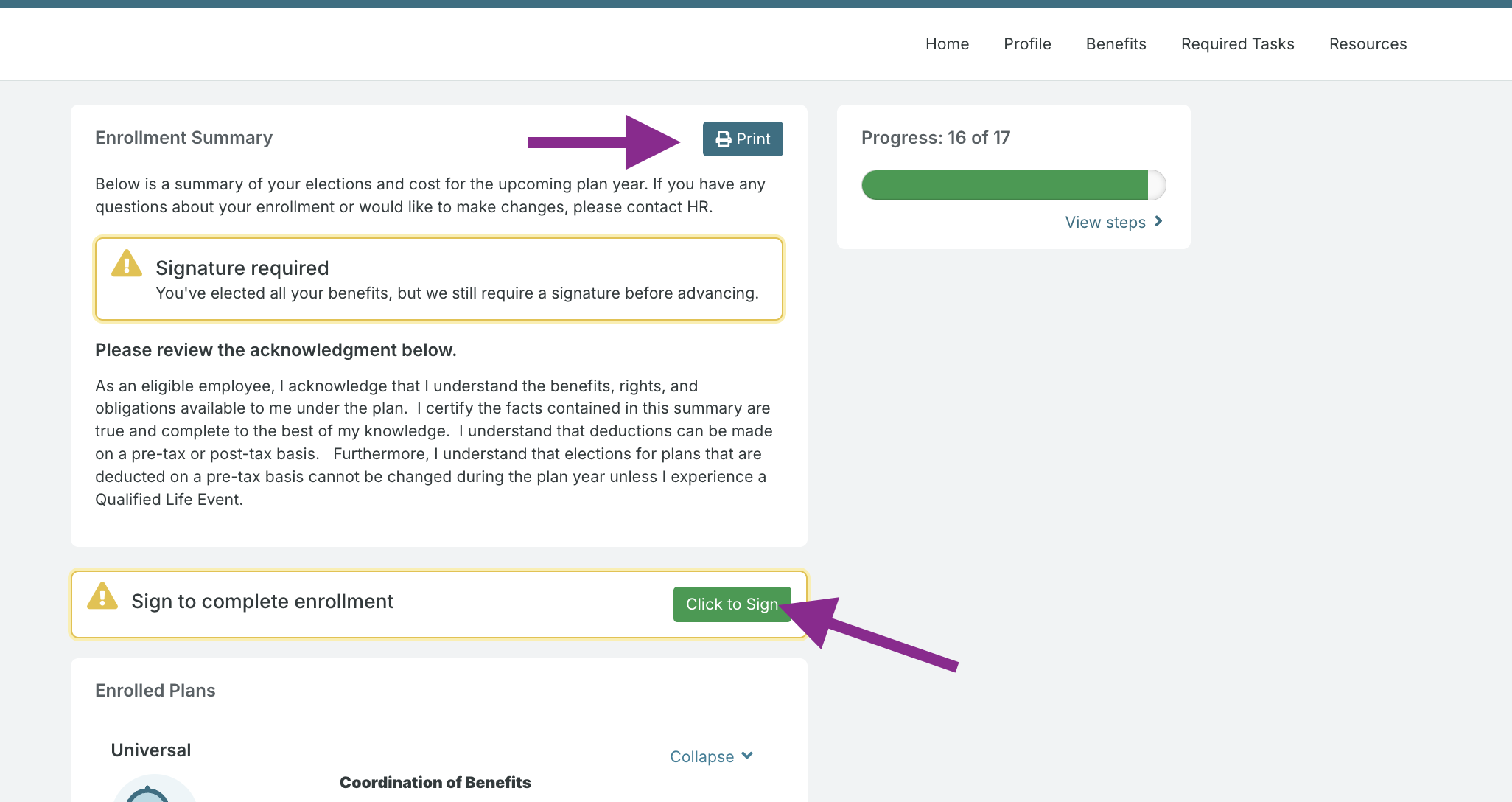Screen dimensions: 1512x802
Task: Open the Benefits menu
Action: pos(1116,44)
